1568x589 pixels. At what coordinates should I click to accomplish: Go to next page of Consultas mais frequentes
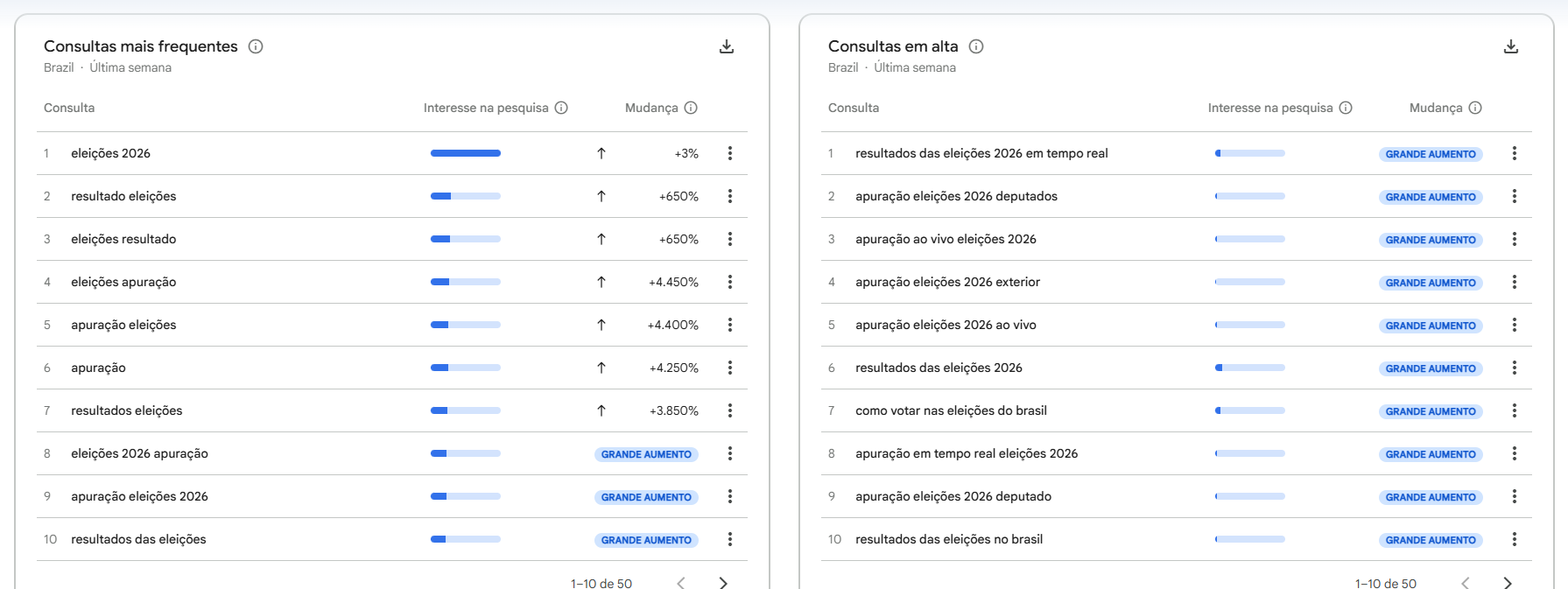point(723,583)
